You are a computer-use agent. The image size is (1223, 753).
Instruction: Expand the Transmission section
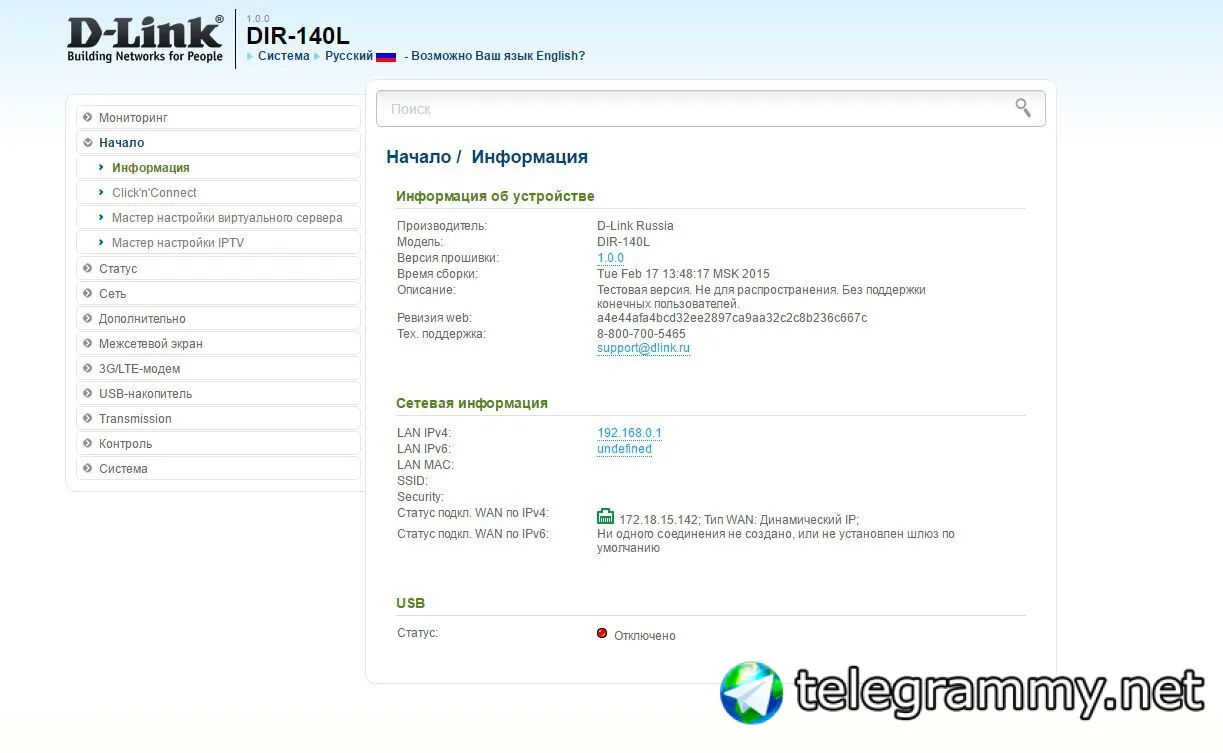tap(218, 419)
